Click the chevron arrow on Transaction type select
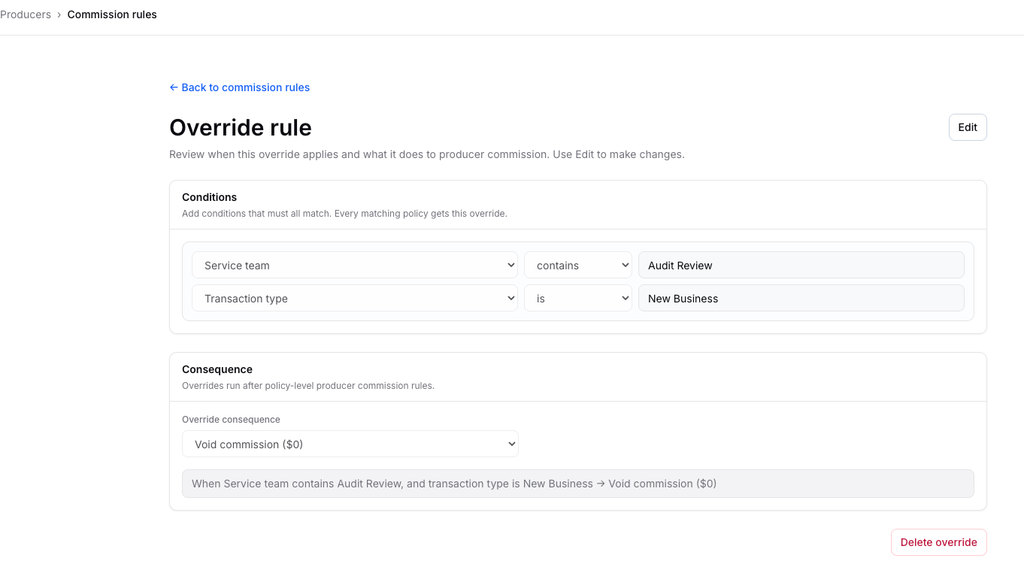 coord(511,298)
